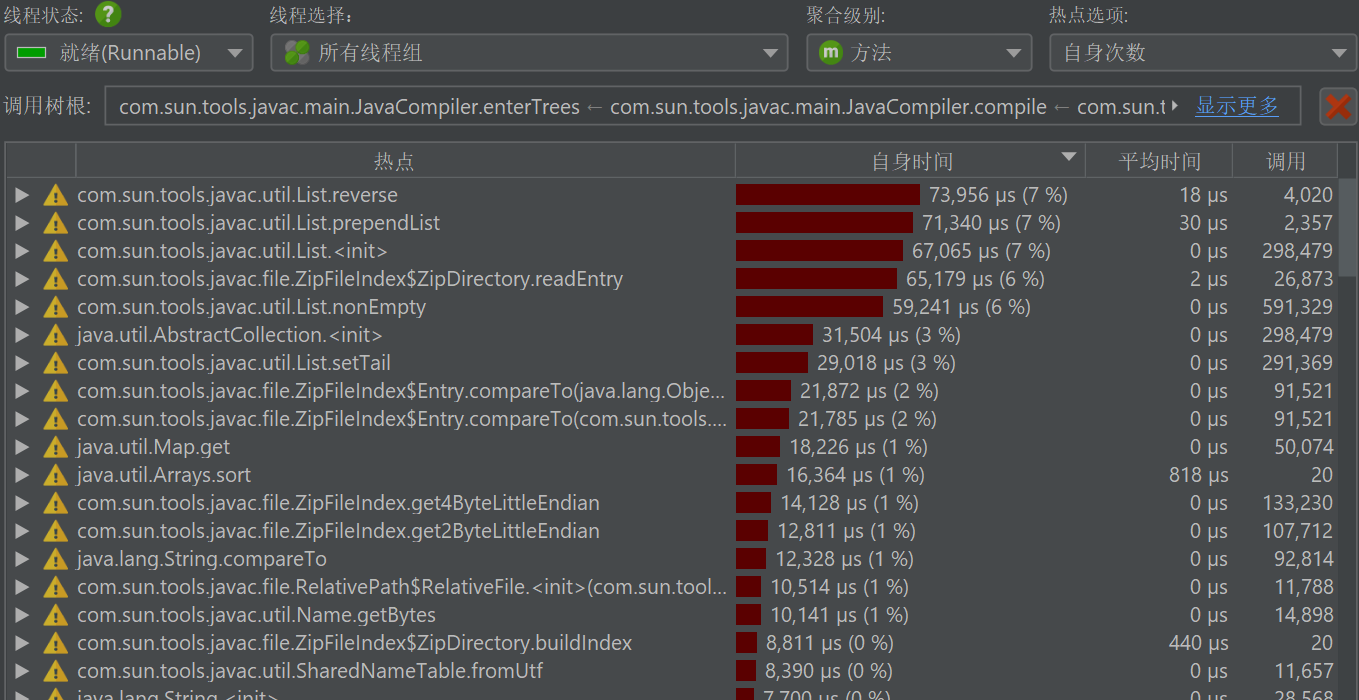This screenshot has height=700, width=1359.
Task: Click the warning icon beside java.util.Map.get
Action: [x=56, y=447]
